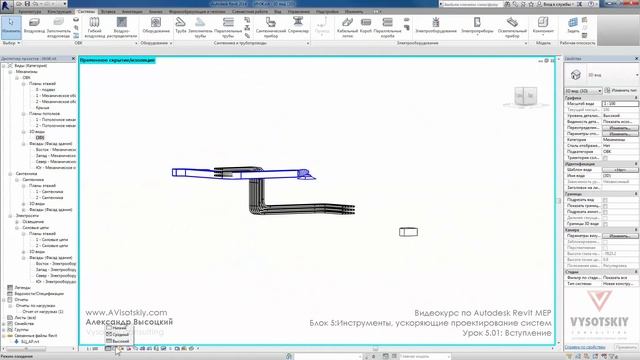Select the Труба pipe tool
The image size is (640, 360).
[x=180, y=25]
